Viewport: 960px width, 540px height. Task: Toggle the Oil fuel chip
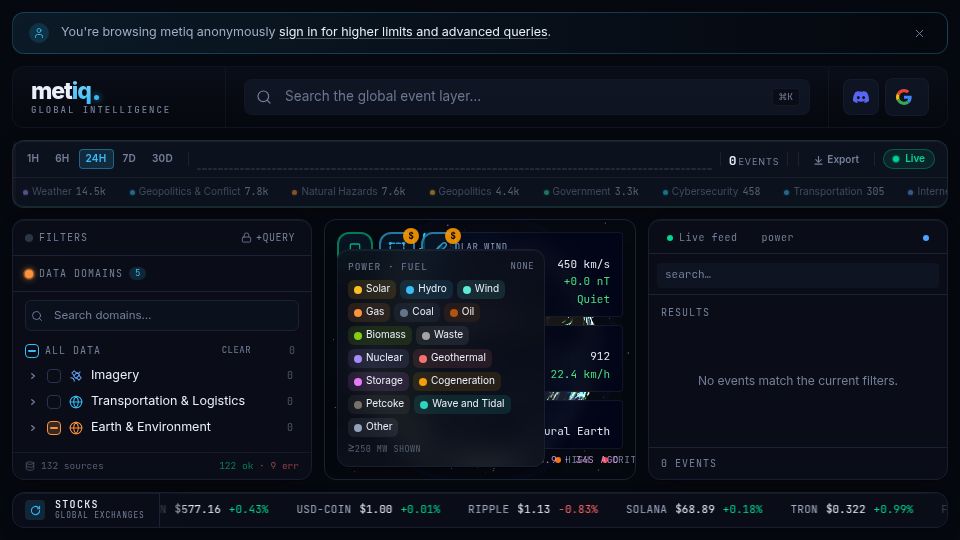462,312
